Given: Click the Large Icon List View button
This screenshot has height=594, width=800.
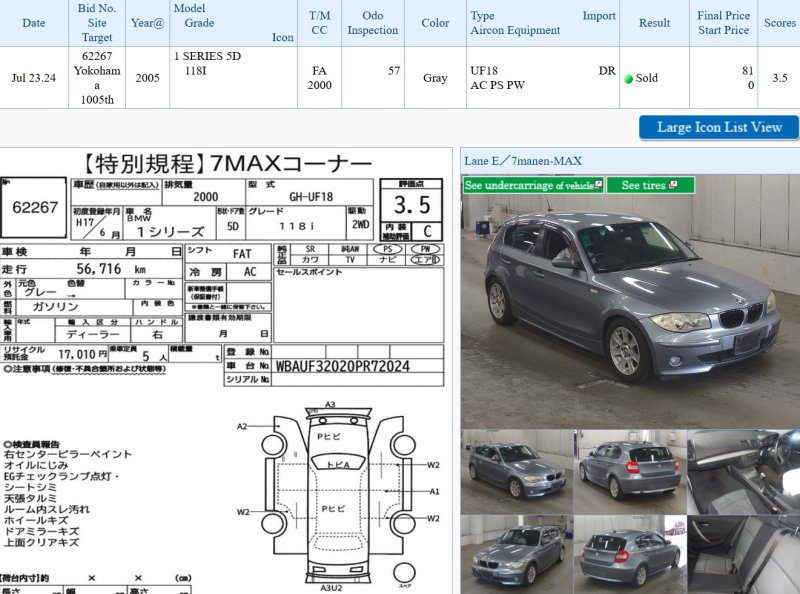Looking at the screenshot, I should pos(718,127).
